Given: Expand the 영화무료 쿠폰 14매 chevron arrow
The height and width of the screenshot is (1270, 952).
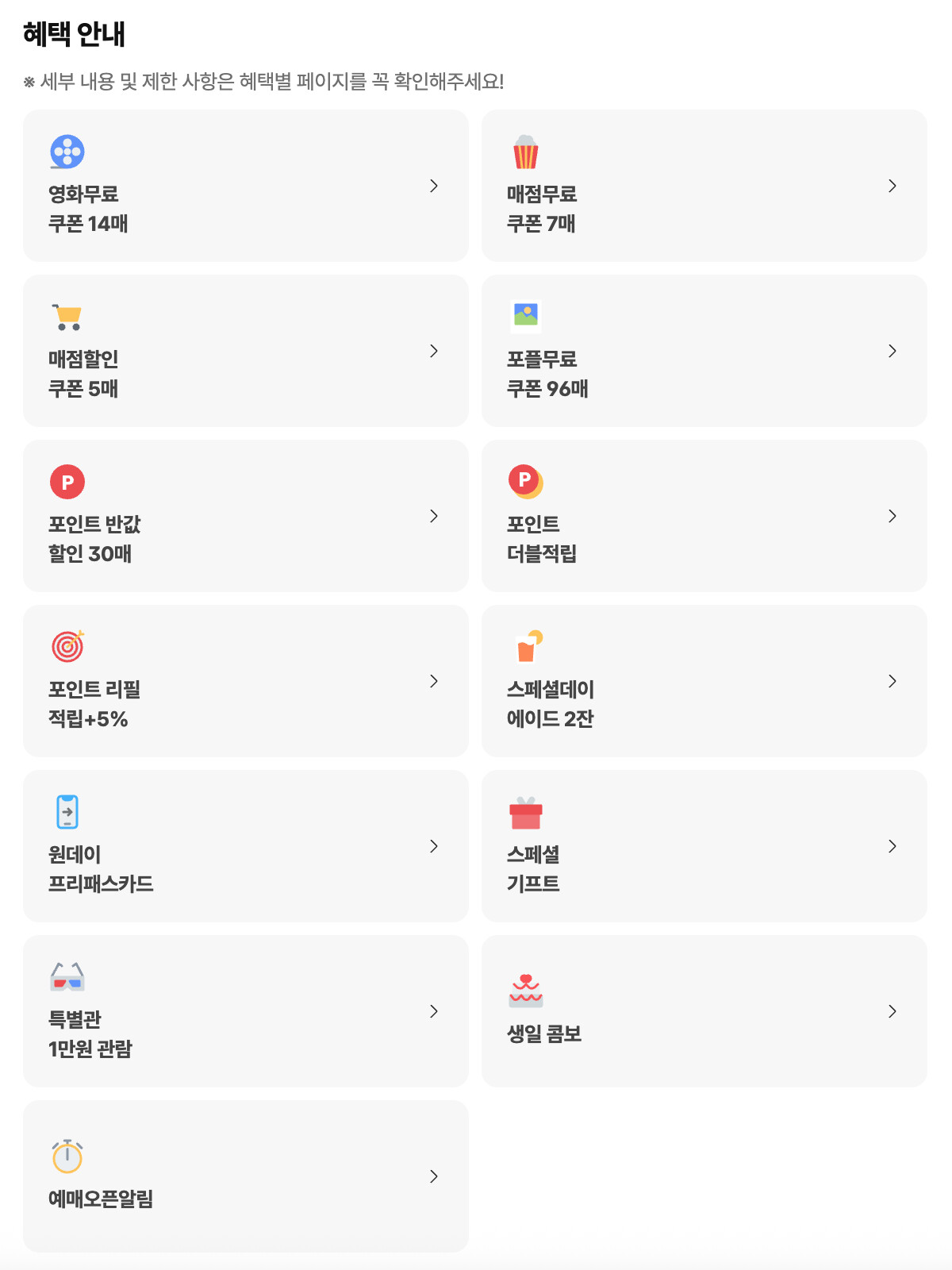Looking at the screenshot, I should click(x=434, y=186).
